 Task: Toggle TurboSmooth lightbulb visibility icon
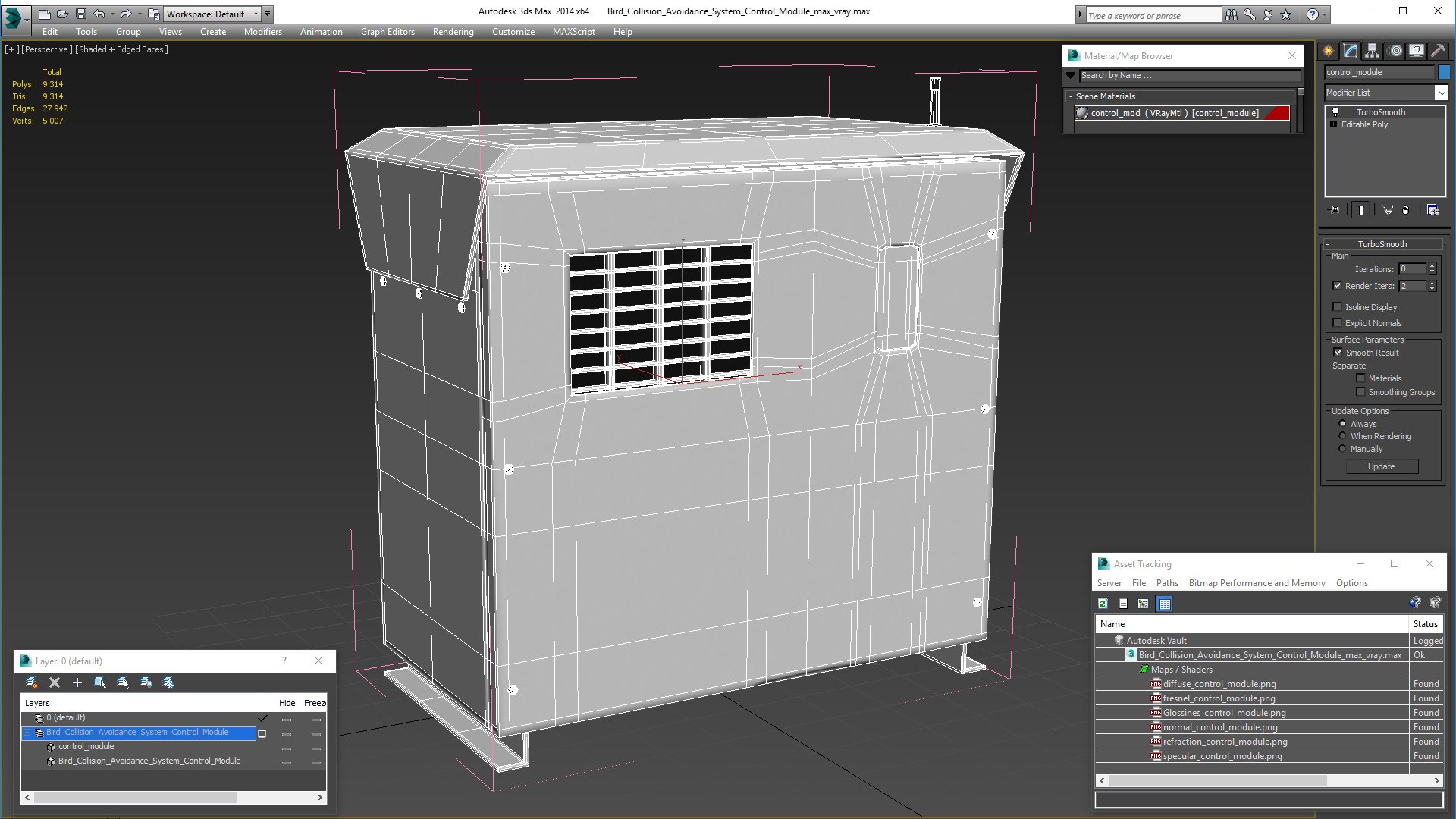[x=1335, y=112]
